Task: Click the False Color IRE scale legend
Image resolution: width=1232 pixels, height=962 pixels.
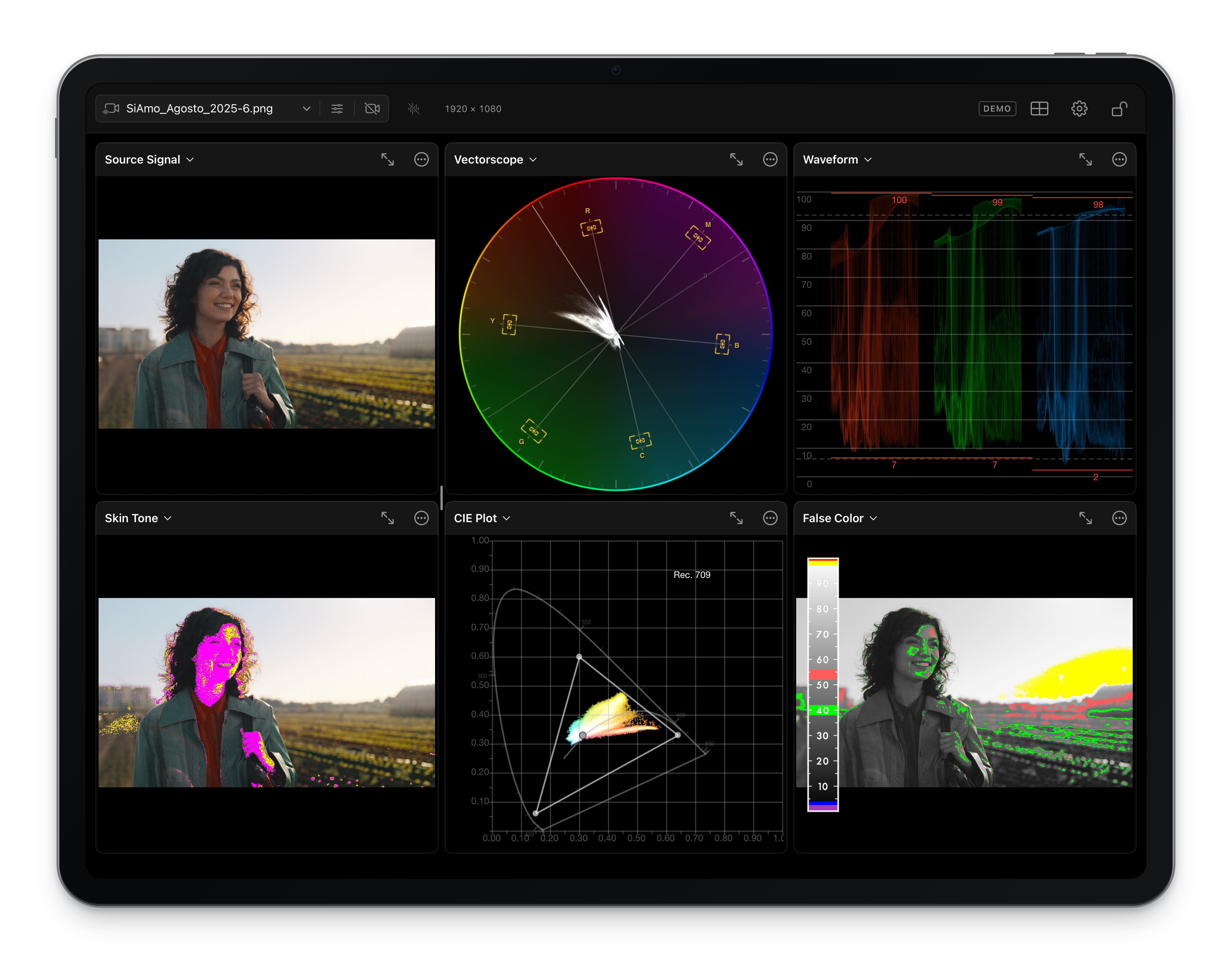Action: click(823, 685)
